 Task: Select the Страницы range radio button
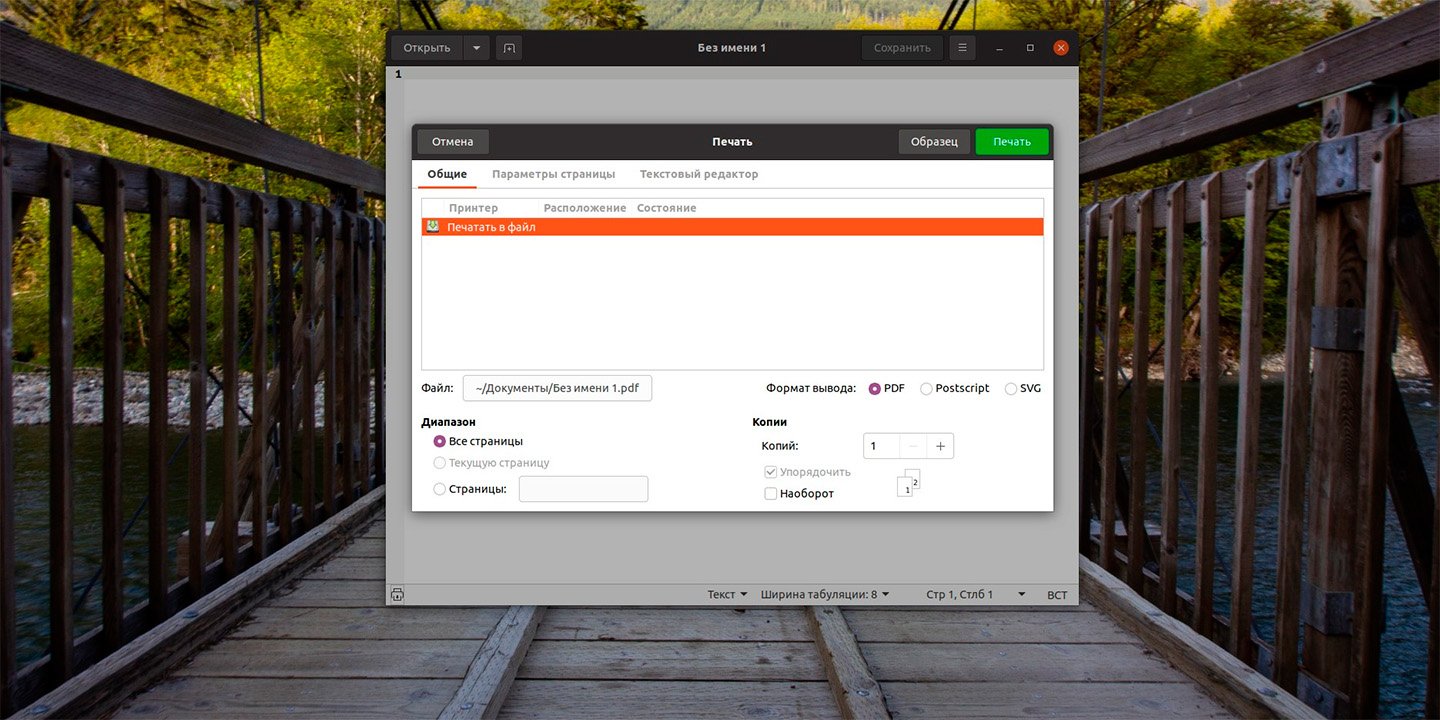coord(440,489)
